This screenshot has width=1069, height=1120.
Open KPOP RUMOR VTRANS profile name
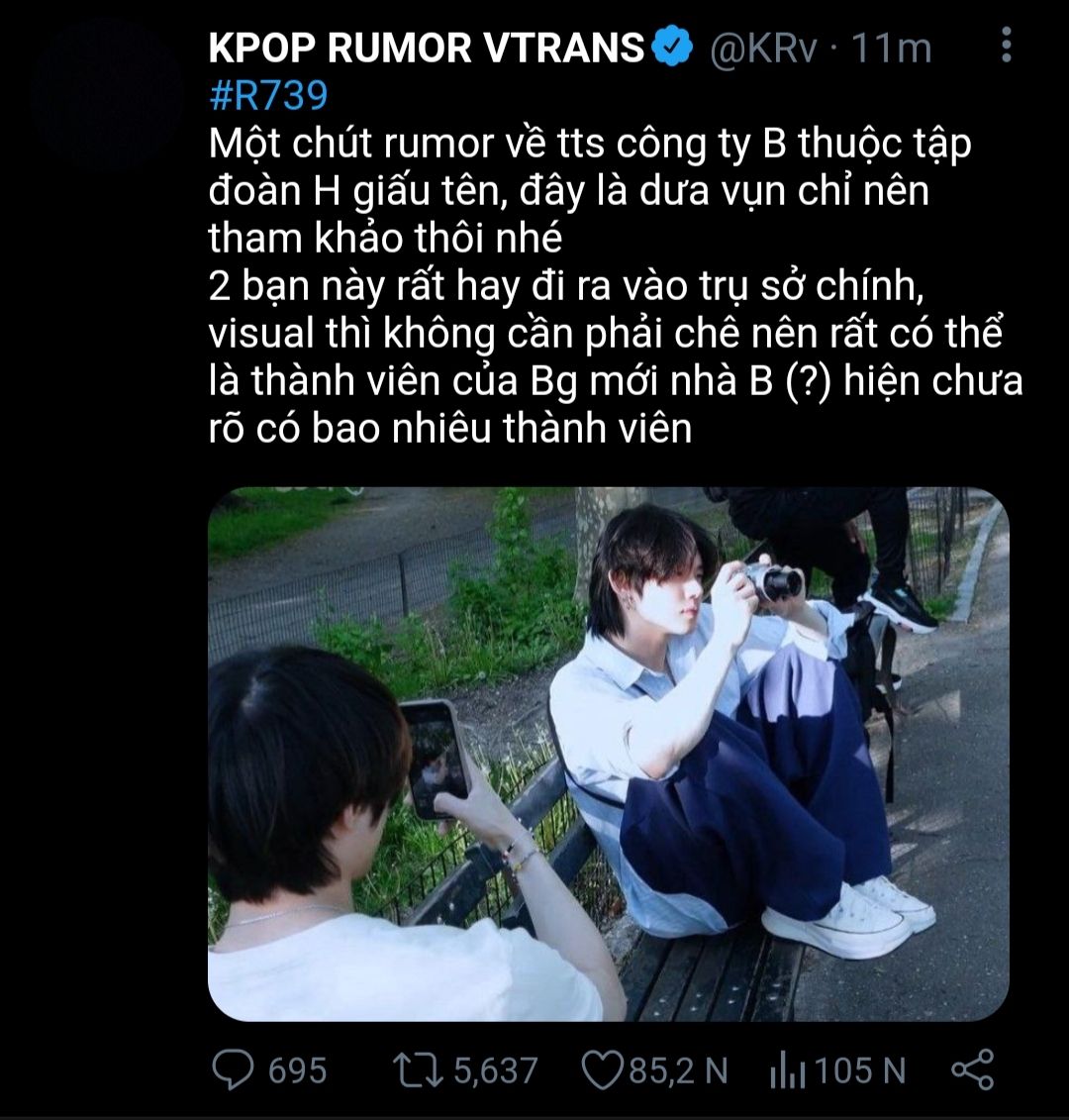(x=427, y=48)
